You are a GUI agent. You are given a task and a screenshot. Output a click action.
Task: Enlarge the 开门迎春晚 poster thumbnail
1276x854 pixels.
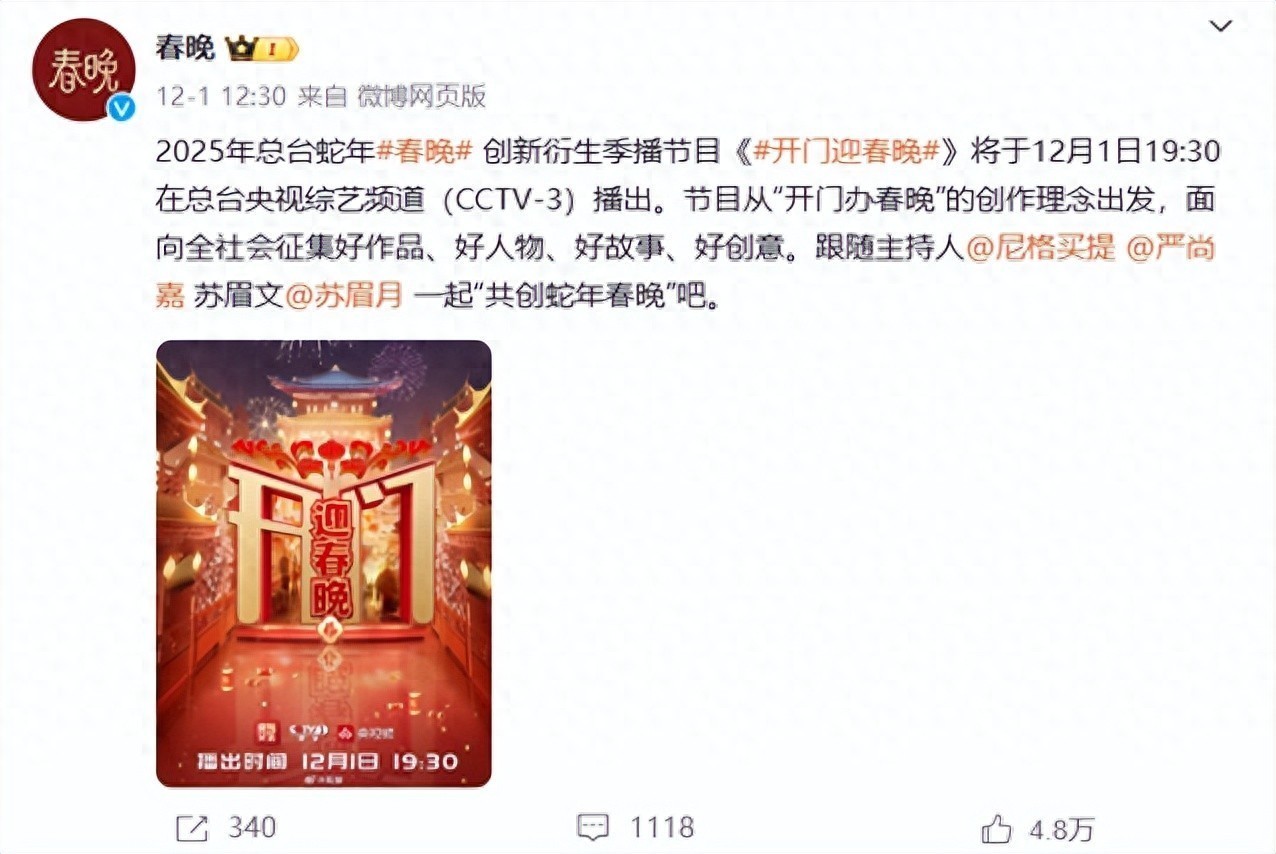(x=324, y=564)
